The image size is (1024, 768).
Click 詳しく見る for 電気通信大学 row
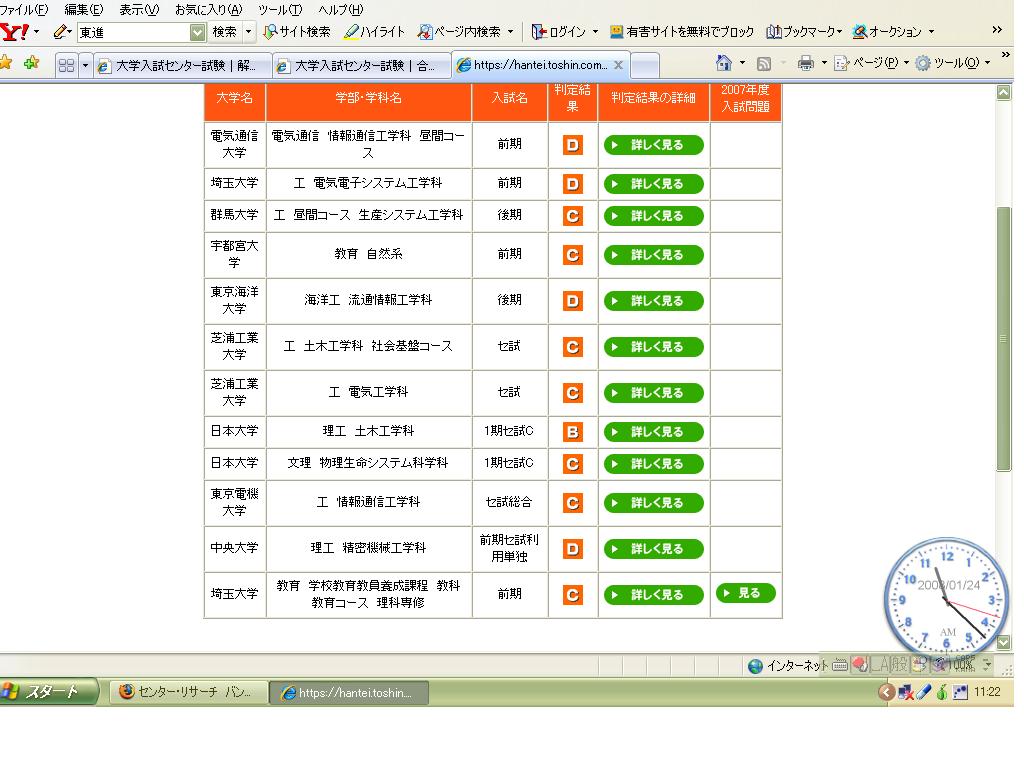pos(653,145)
